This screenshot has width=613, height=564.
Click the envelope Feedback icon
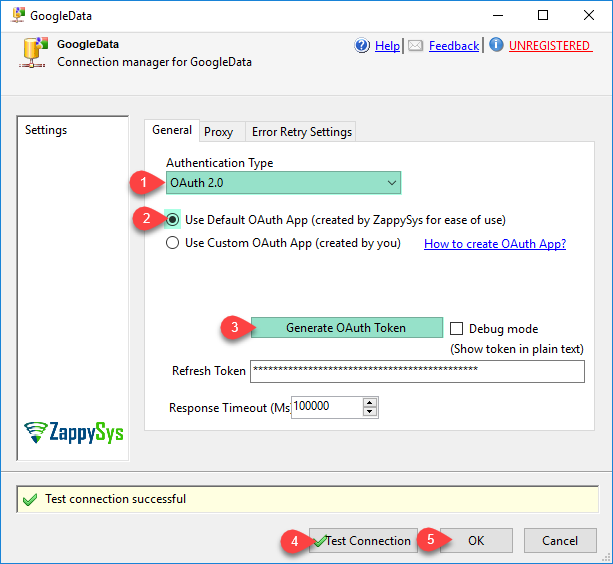point(415,46)
